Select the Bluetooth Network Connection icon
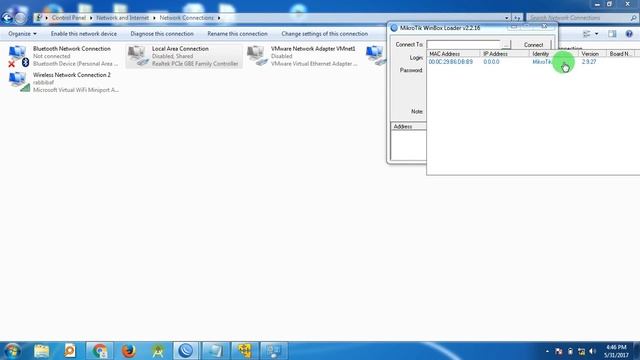The height and width of the screenshot is (360, 640). click(x=18, y=56)
